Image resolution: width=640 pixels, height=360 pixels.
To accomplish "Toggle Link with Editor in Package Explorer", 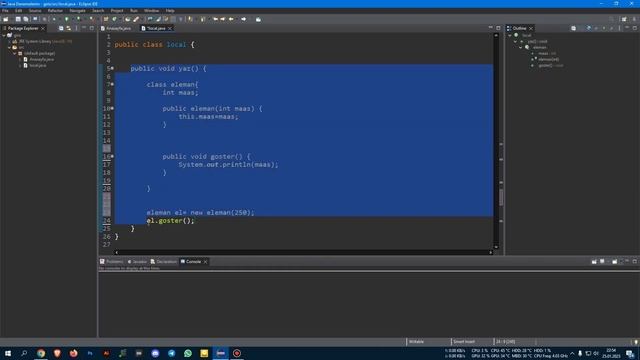I will pyautogui.click(x=69, y=28).
